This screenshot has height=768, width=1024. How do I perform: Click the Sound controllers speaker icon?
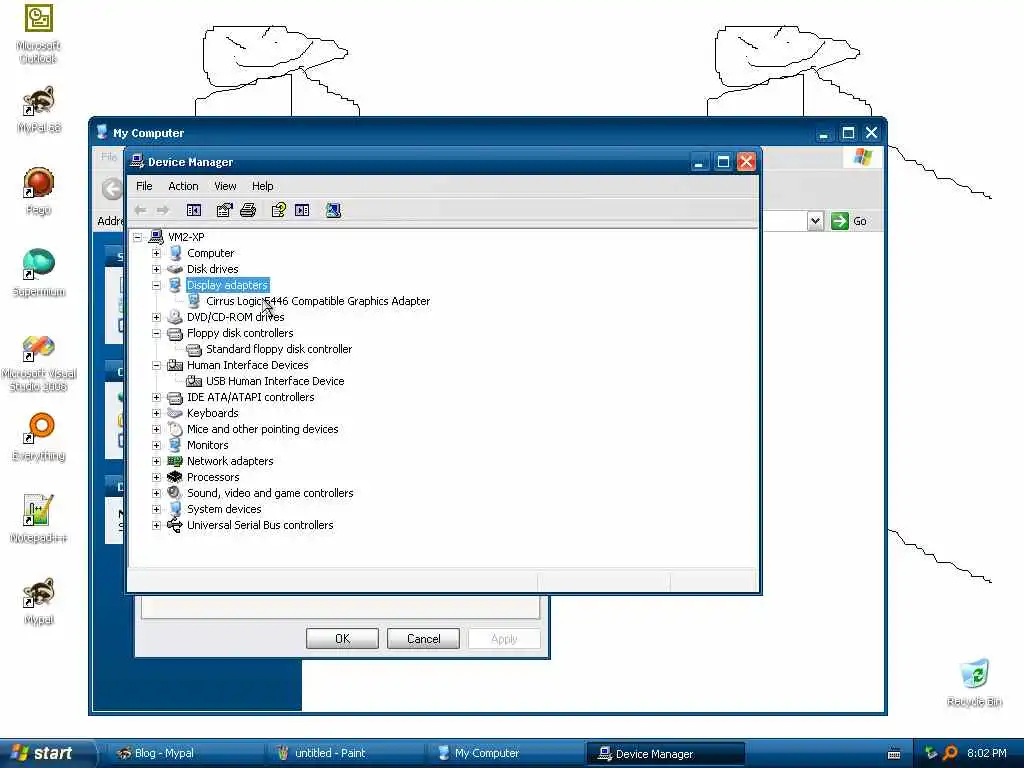click(174, 493)
